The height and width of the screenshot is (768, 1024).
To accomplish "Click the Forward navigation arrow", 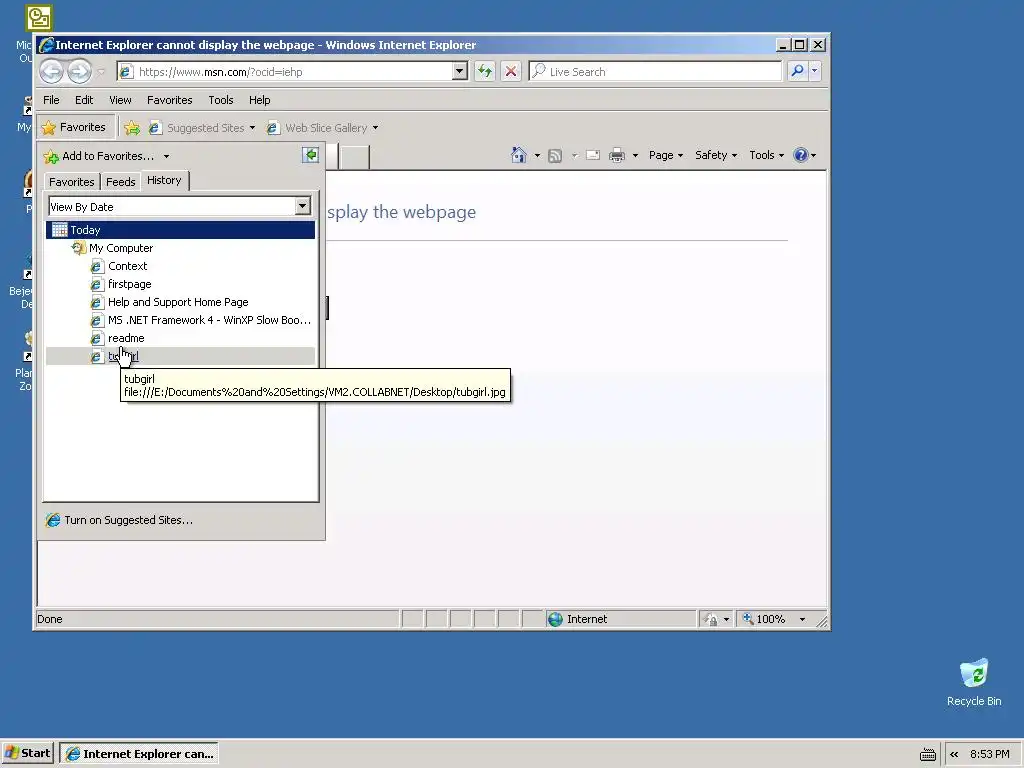I will click(x=79, y=71).
